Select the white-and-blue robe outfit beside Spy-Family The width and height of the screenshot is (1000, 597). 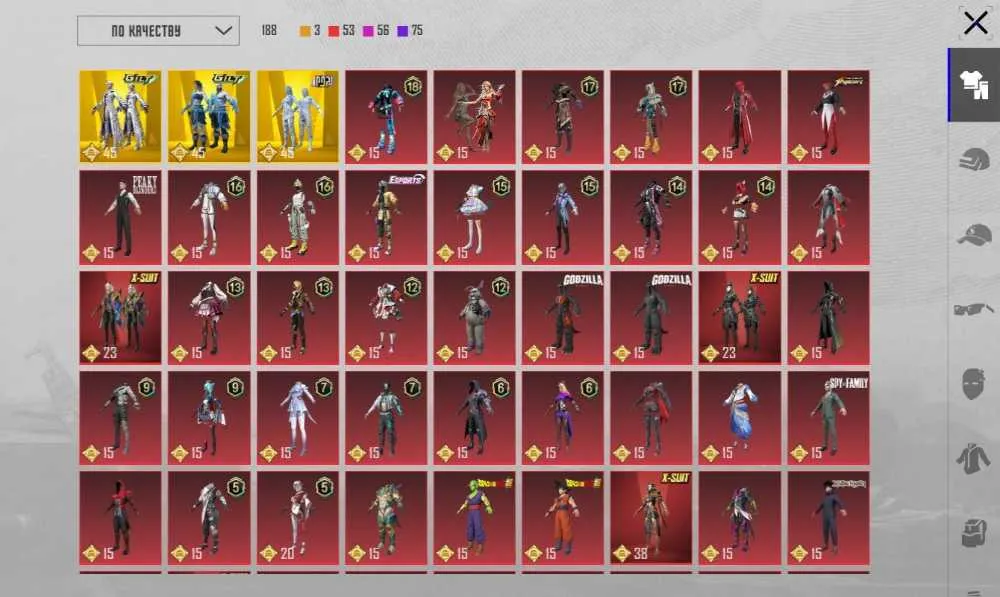click(740, 418)
